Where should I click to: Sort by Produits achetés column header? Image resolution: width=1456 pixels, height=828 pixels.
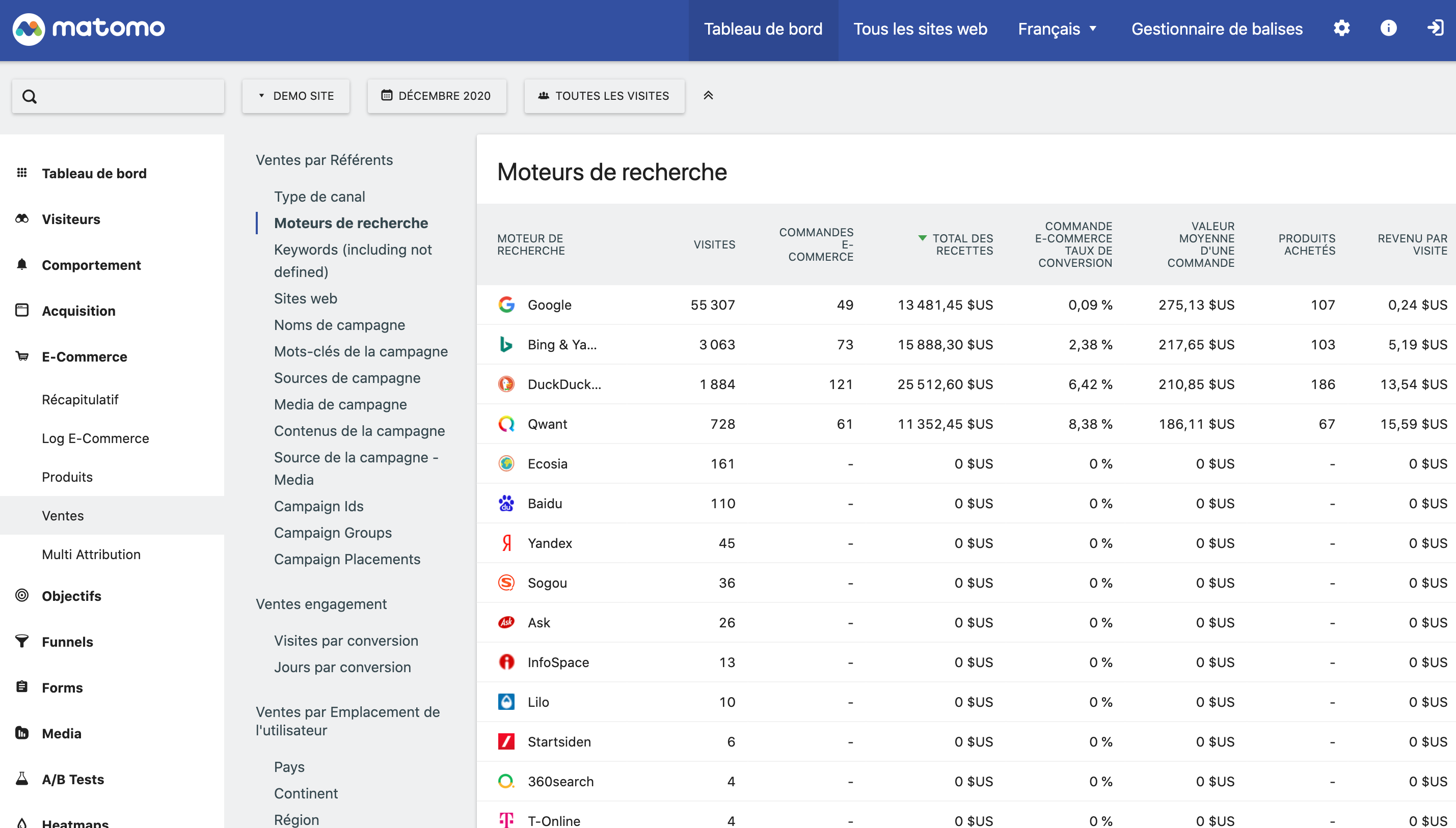point(1306,244)
